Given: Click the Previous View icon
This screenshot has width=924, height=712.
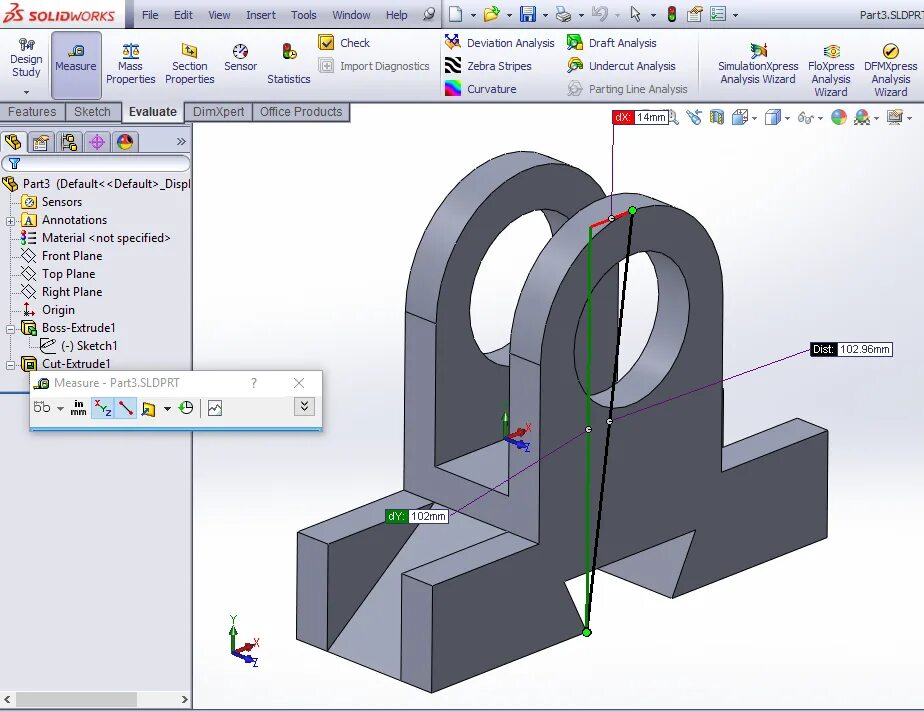Looking at the screenshot, I should (x=694, y=117).
